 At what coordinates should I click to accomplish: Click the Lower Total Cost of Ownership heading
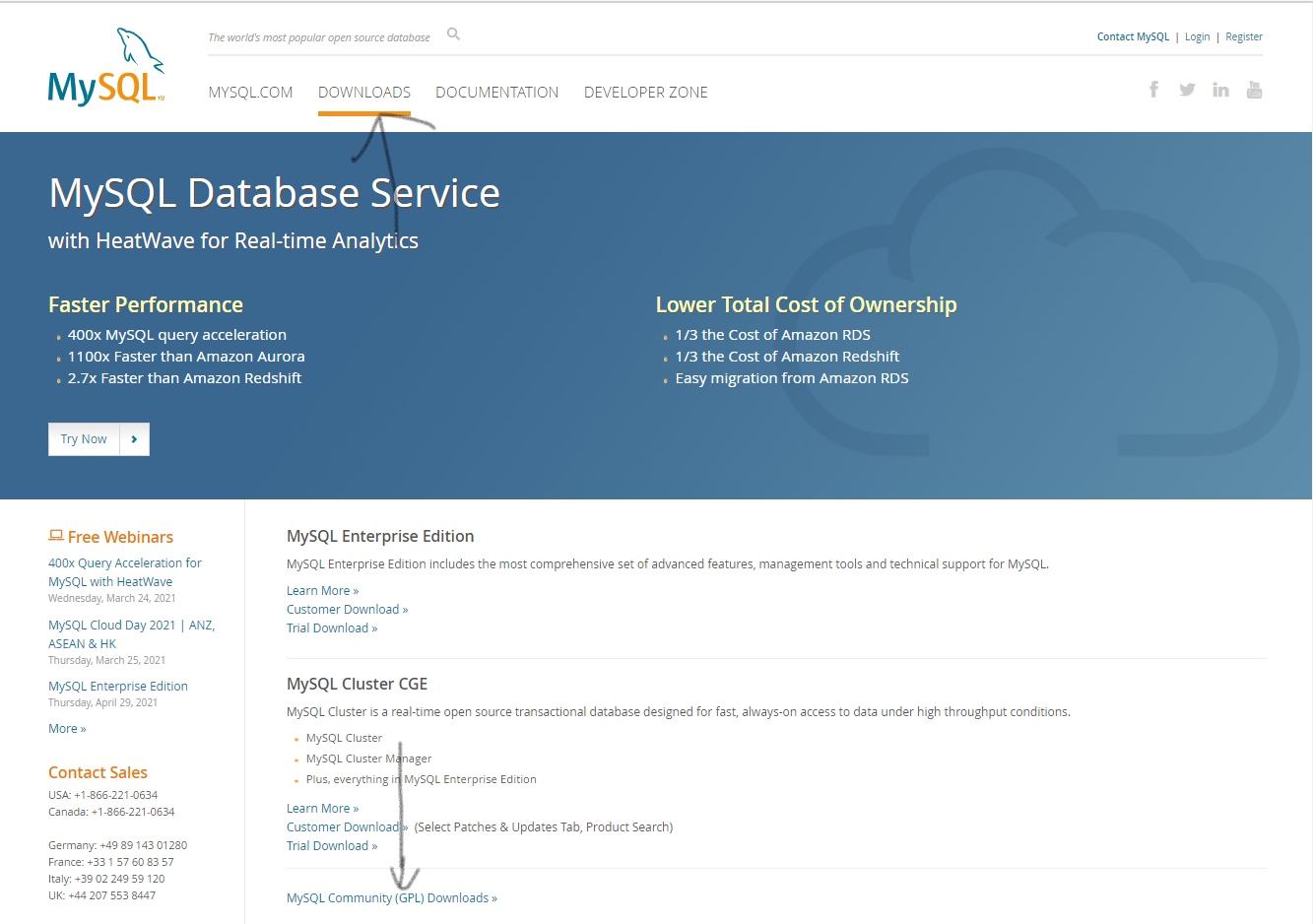(x=807, y=304)
